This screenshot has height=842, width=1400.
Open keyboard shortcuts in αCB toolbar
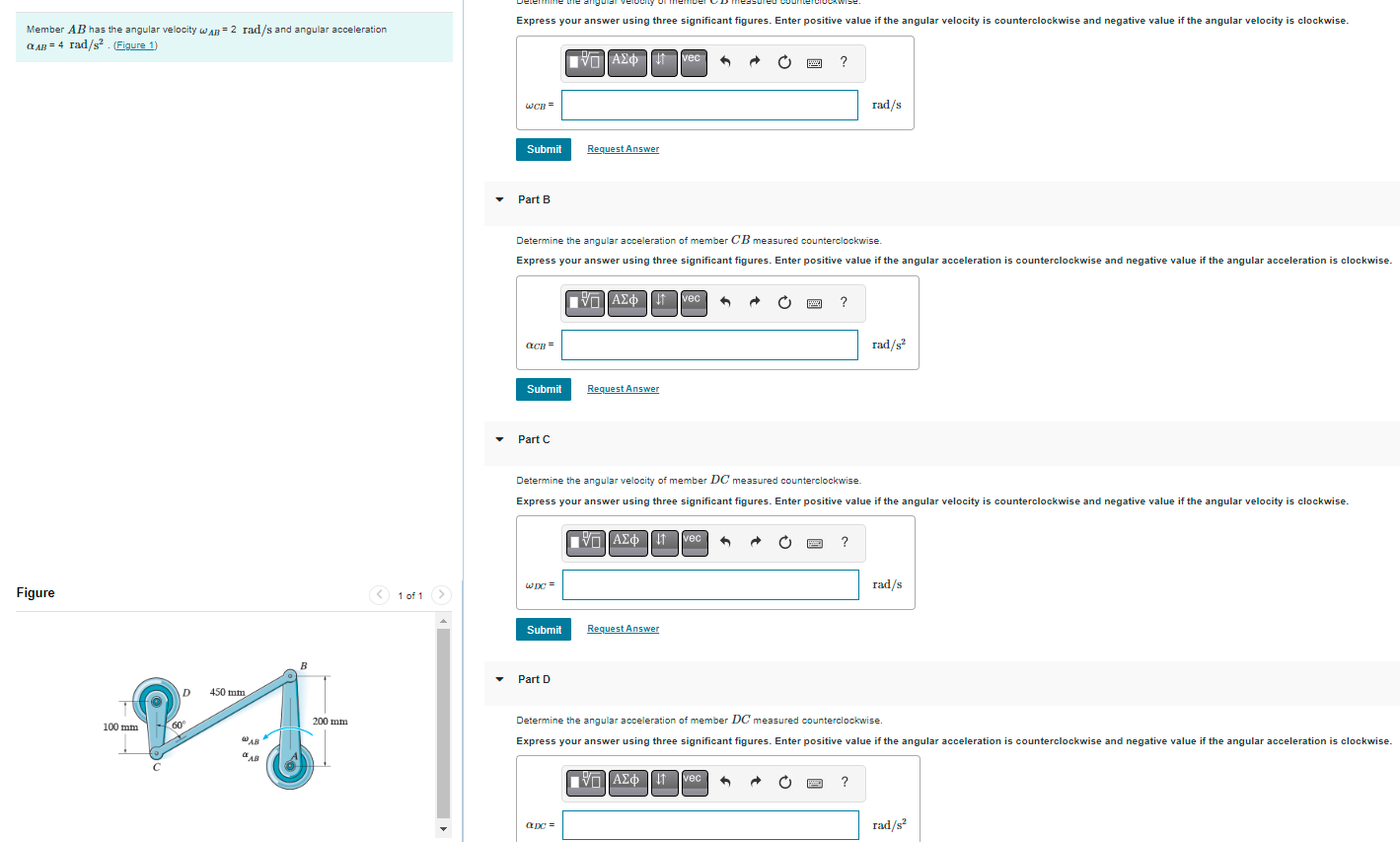pos(814,303)
